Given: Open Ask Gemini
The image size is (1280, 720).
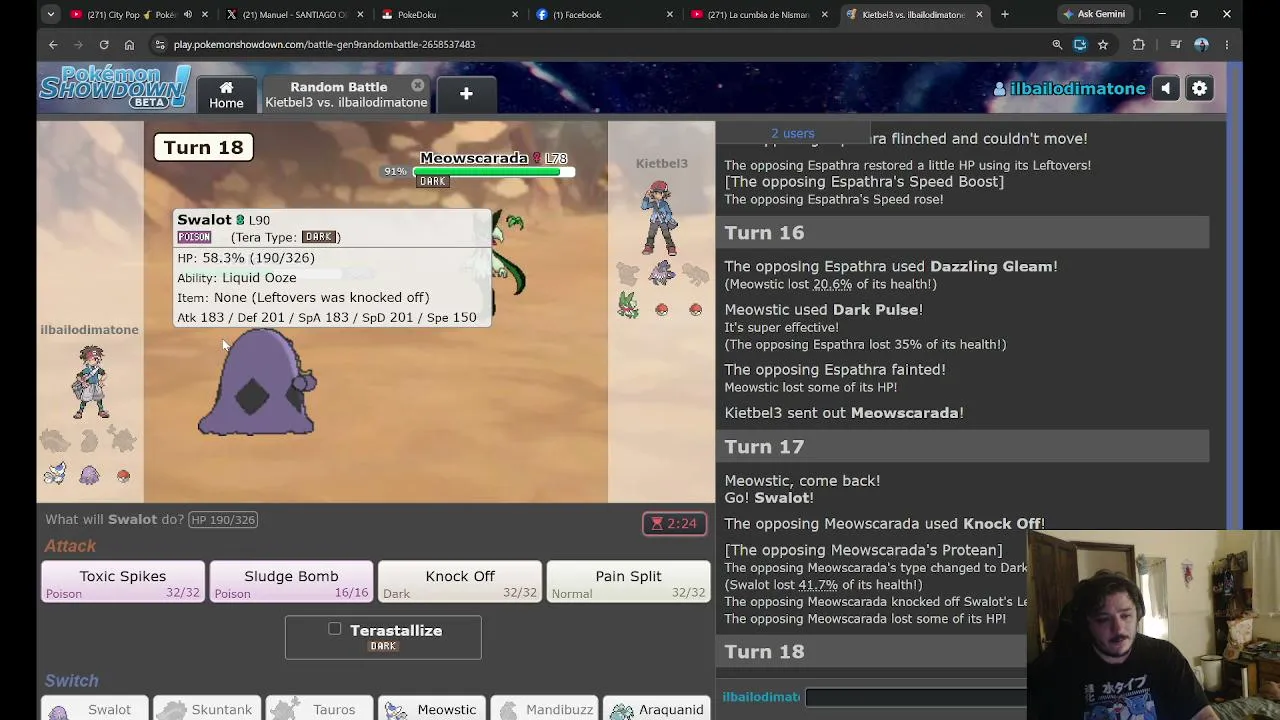Looking at the screenshot, I should 1094,14.
